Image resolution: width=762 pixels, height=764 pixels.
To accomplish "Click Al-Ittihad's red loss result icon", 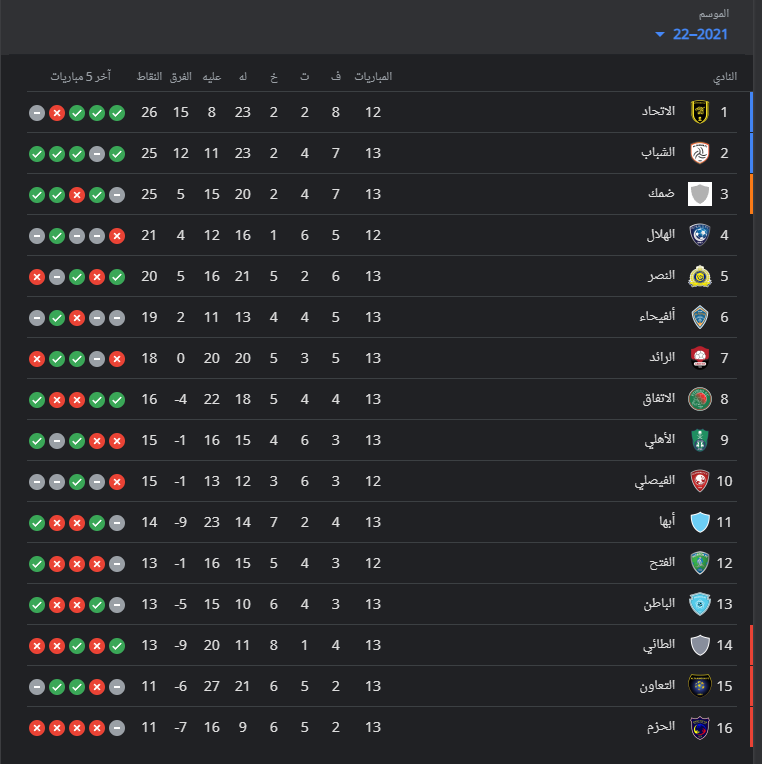I will [57, 113].
